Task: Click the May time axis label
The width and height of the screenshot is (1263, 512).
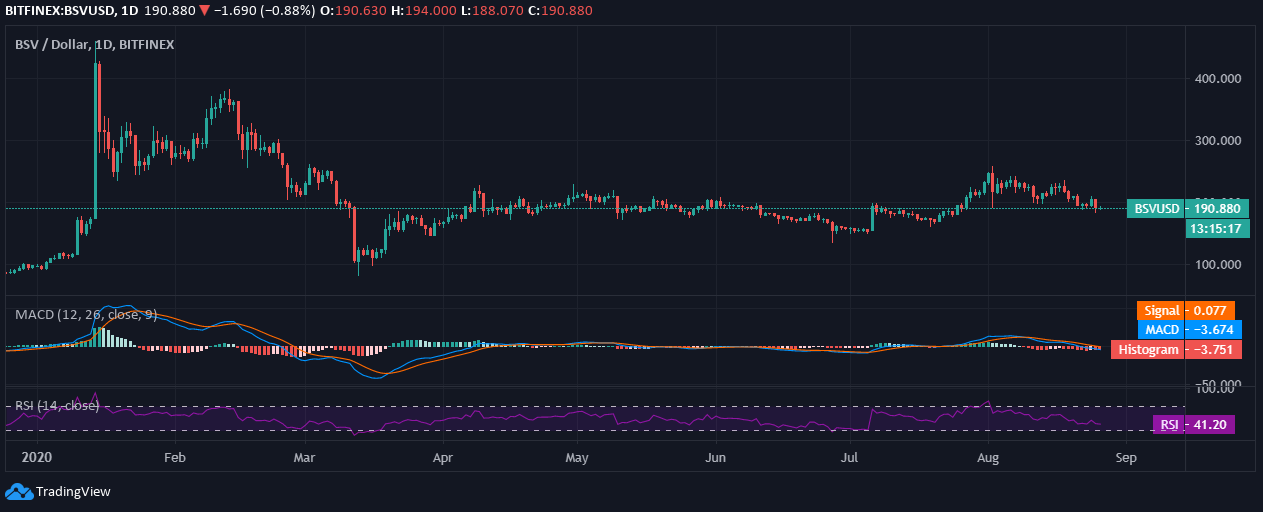Action: click(x=577, y=459)
